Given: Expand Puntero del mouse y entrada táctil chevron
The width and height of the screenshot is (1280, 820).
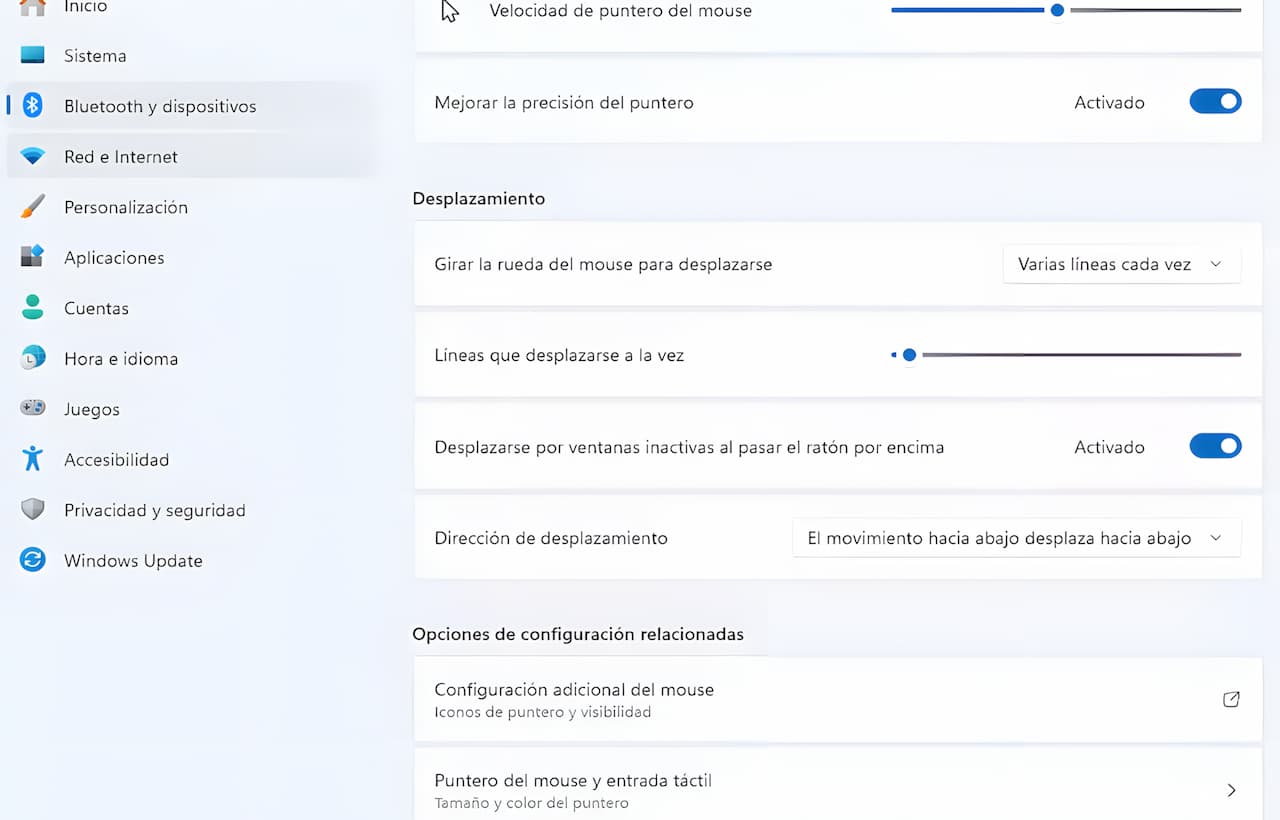Looking at the screenshot, I should click(1231, 790).
